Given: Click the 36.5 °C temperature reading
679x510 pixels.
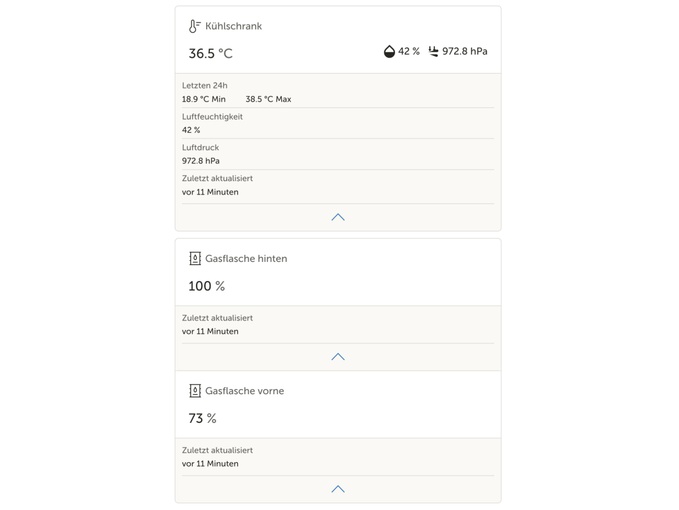Looking at the screenshot, I should click(x=210, y=54).
